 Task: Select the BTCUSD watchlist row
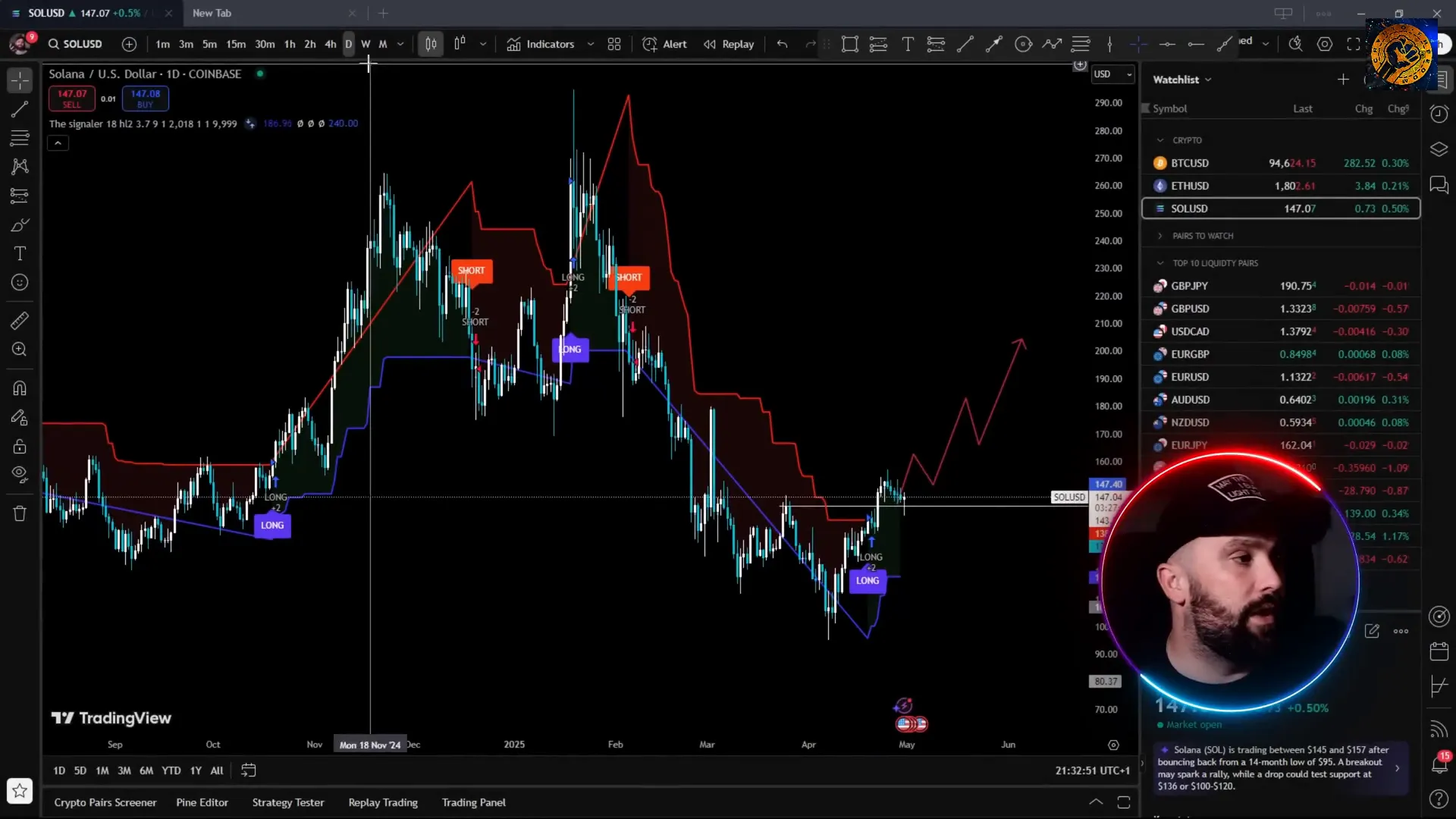1281,163
